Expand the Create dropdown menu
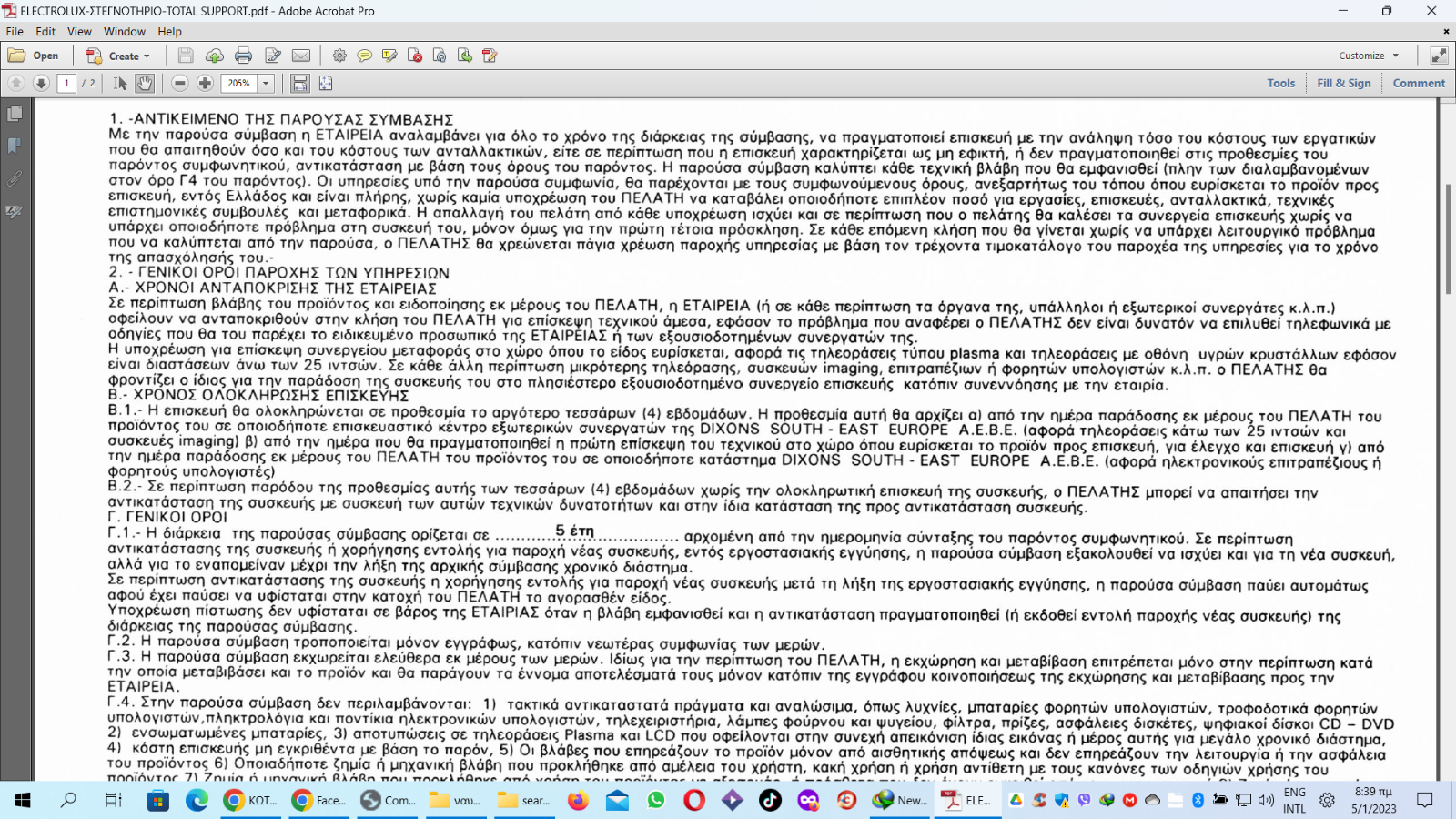The width and height of the screenshot is (1456, 819). point(118,56)
